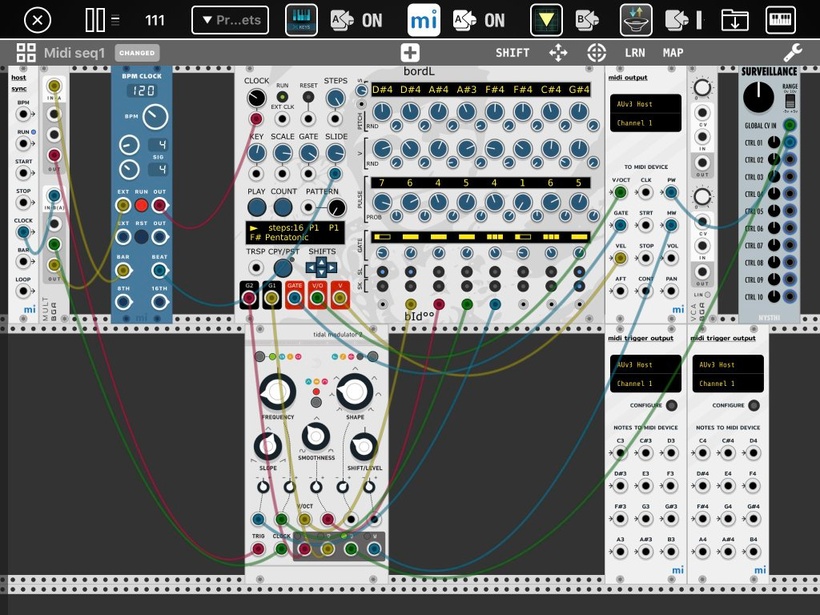Open the mi miRack plugin icon
This screenshot has width=820, height=615.
coord(424,20)
